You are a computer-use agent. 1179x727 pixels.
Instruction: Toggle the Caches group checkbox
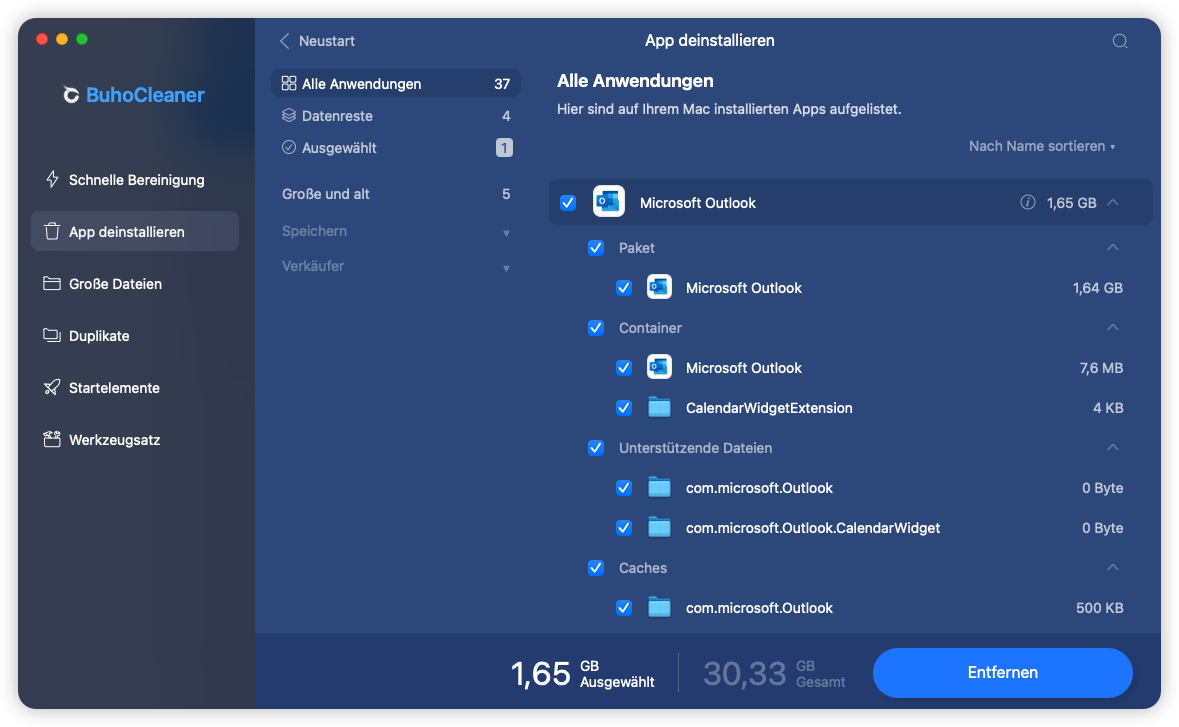(x=596, y=568)
